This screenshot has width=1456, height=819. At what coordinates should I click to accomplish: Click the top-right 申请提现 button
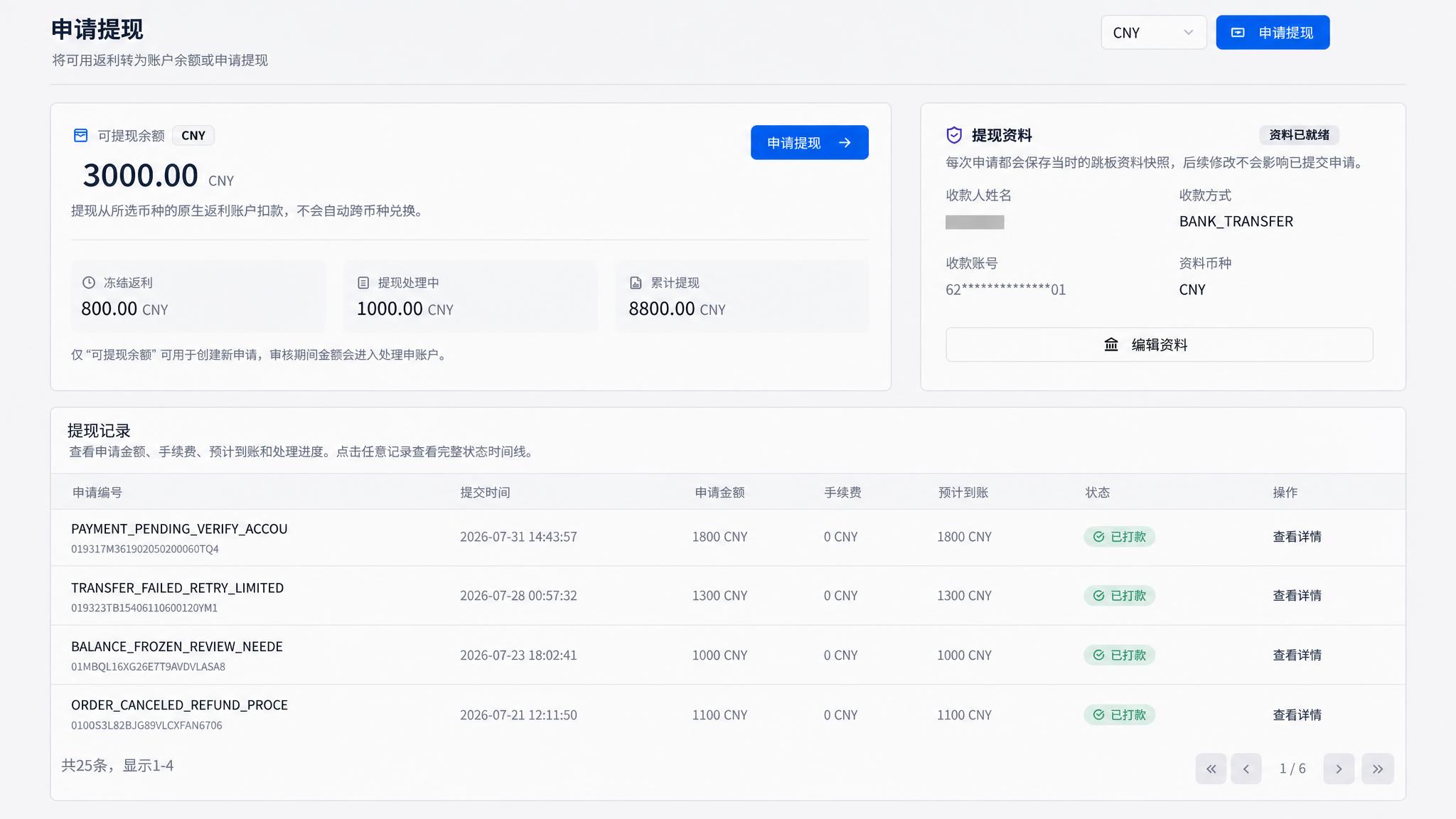1273,33
